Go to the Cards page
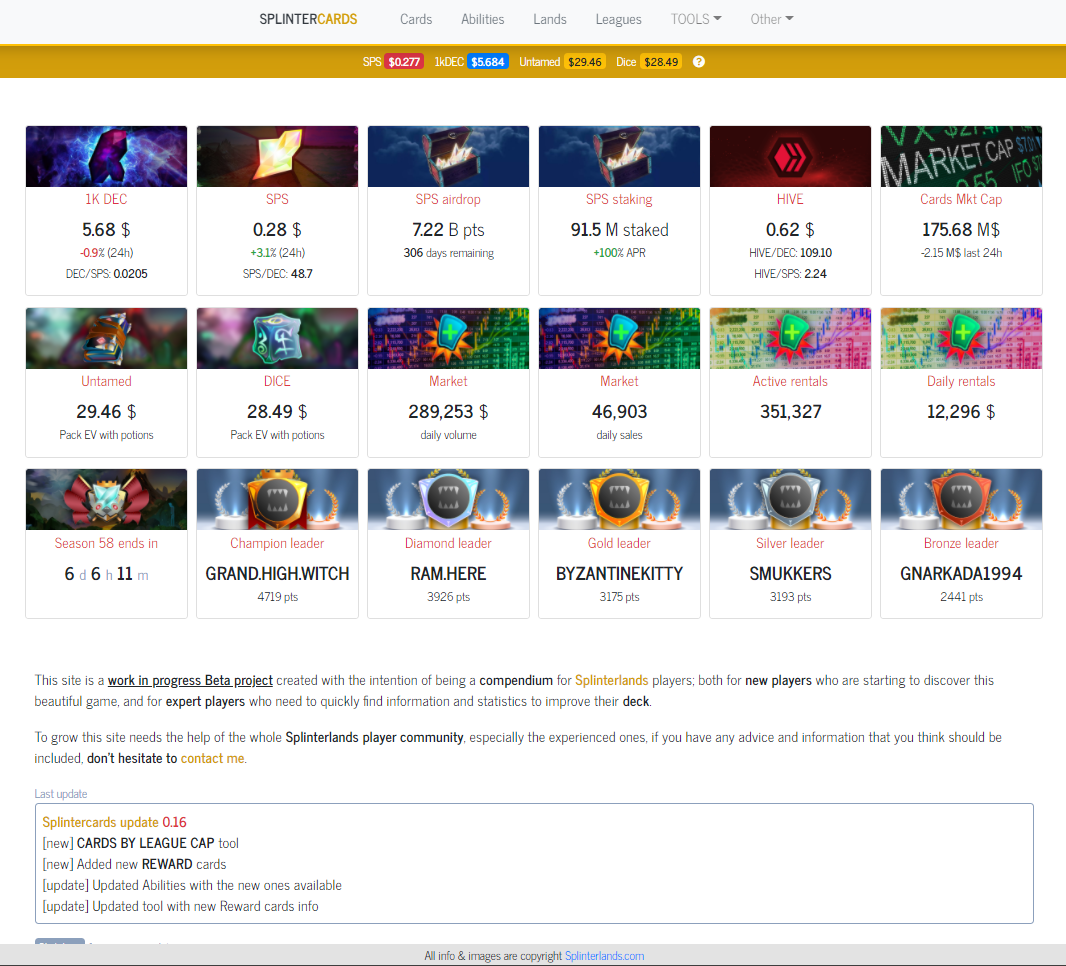This screenshot has width=1066, height=966. pos(416,19)
